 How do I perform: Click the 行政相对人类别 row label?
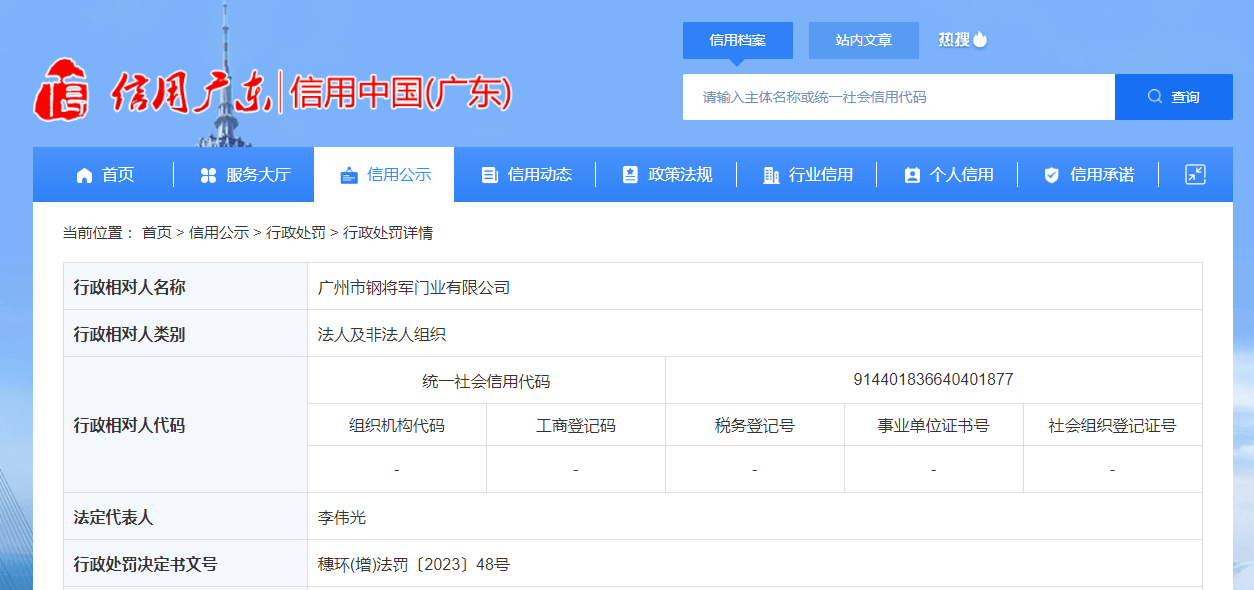(130, 334)
